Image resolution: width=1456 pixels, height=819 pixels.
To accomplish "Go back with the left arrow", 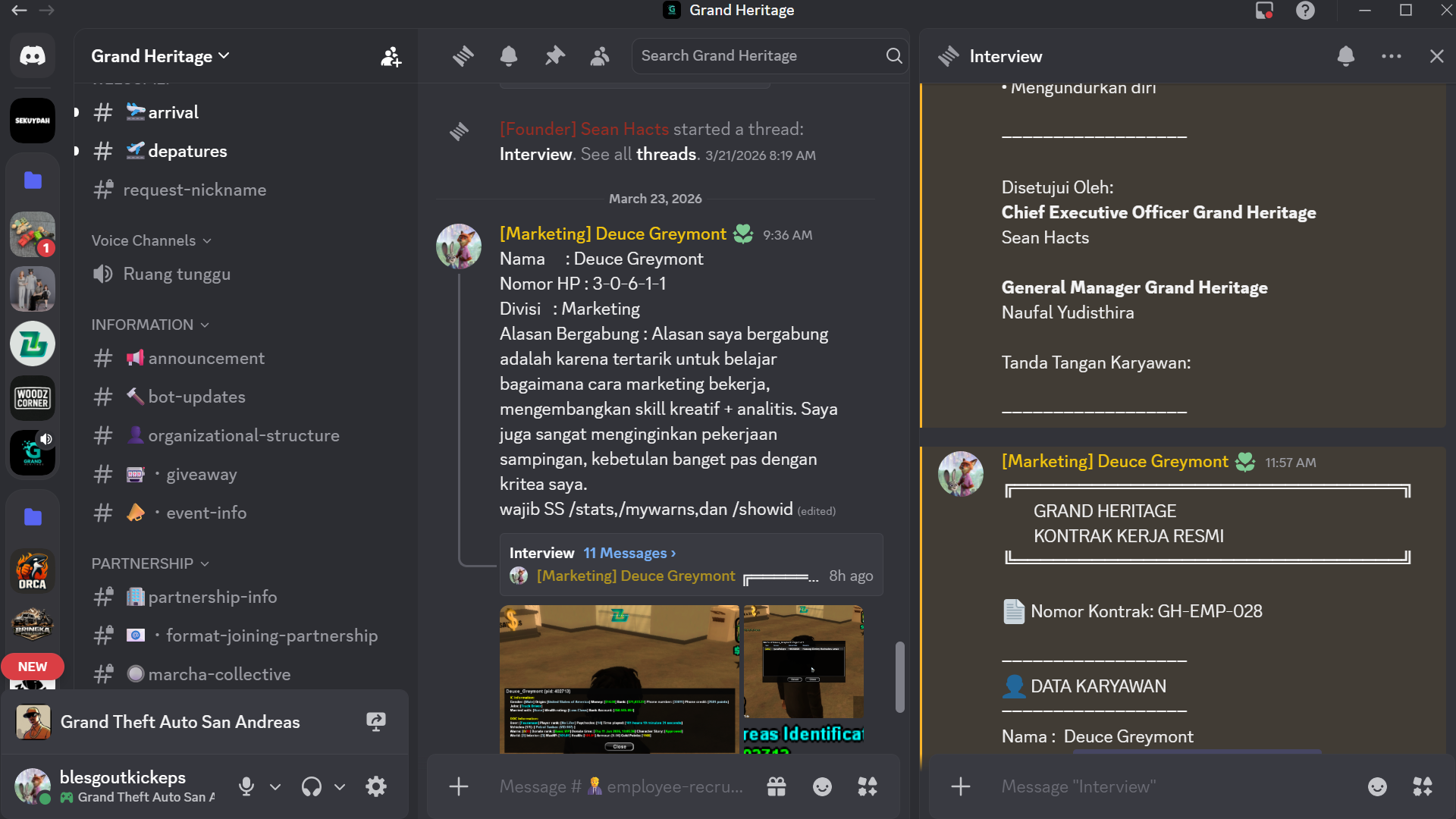I will coord(19,11).
